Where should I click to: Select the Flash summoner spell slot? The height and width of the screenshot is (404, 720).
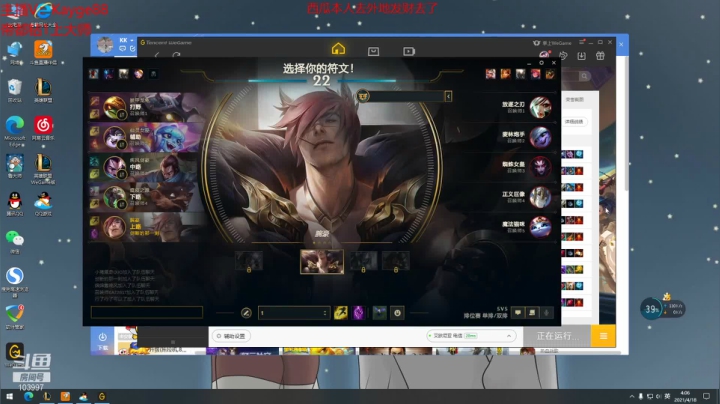pyautogui.click(x=341, y=313)
